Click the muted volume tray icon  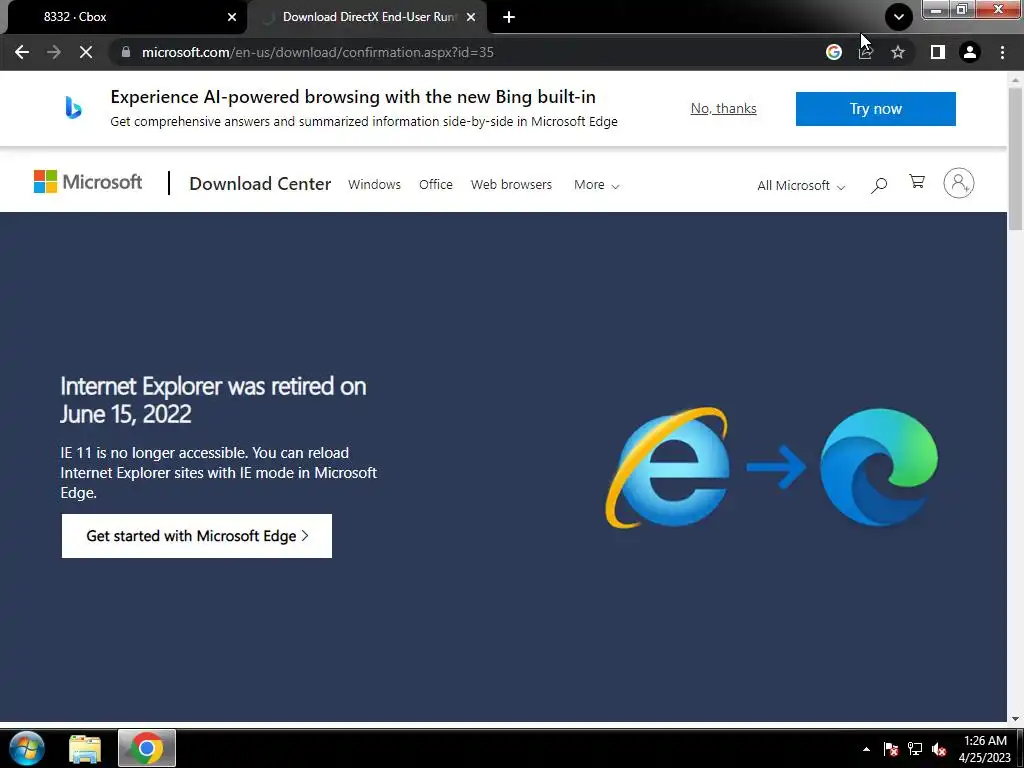[x=939, y=749]
